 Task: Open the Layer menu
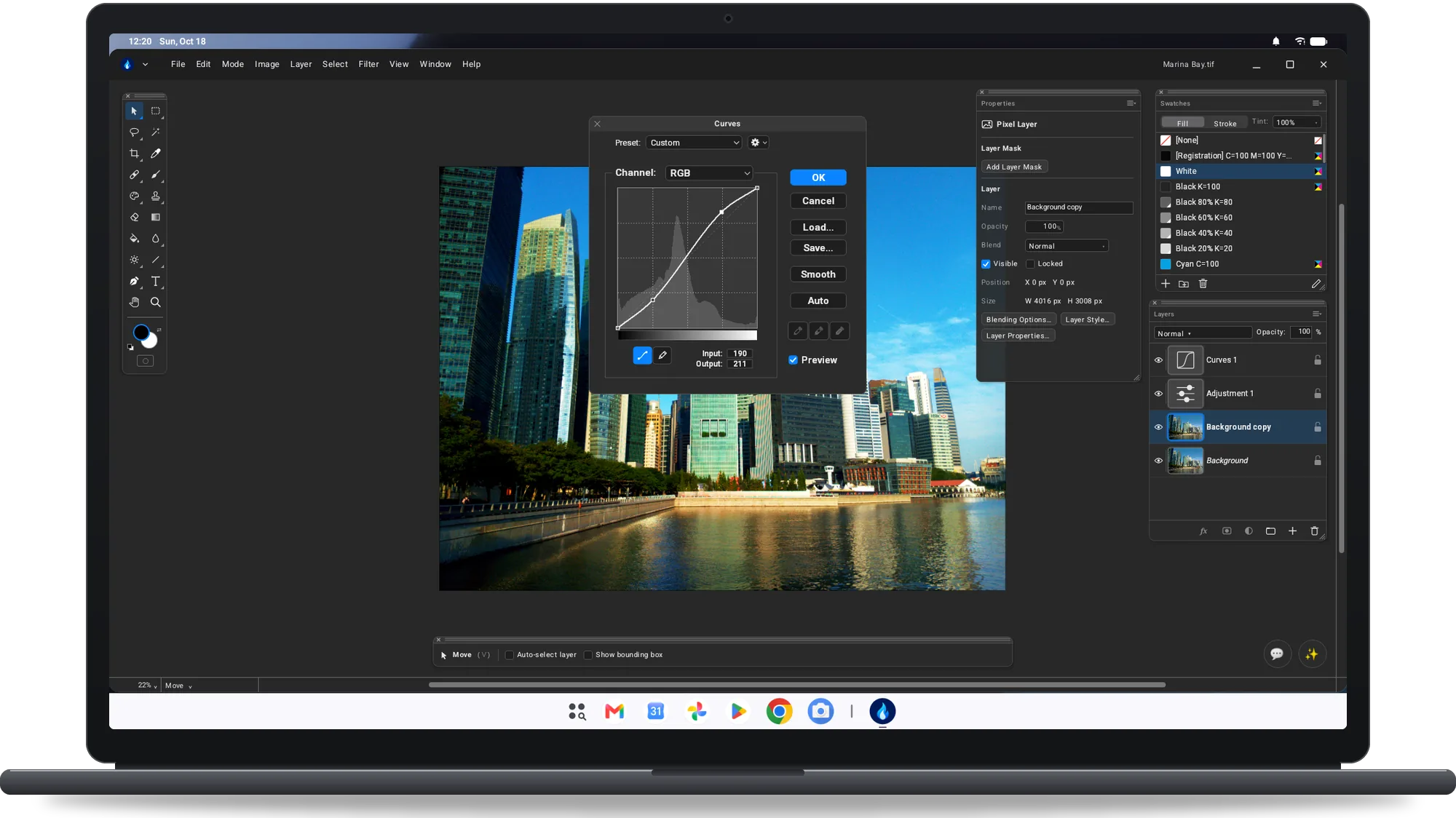(x=301, y=64)
